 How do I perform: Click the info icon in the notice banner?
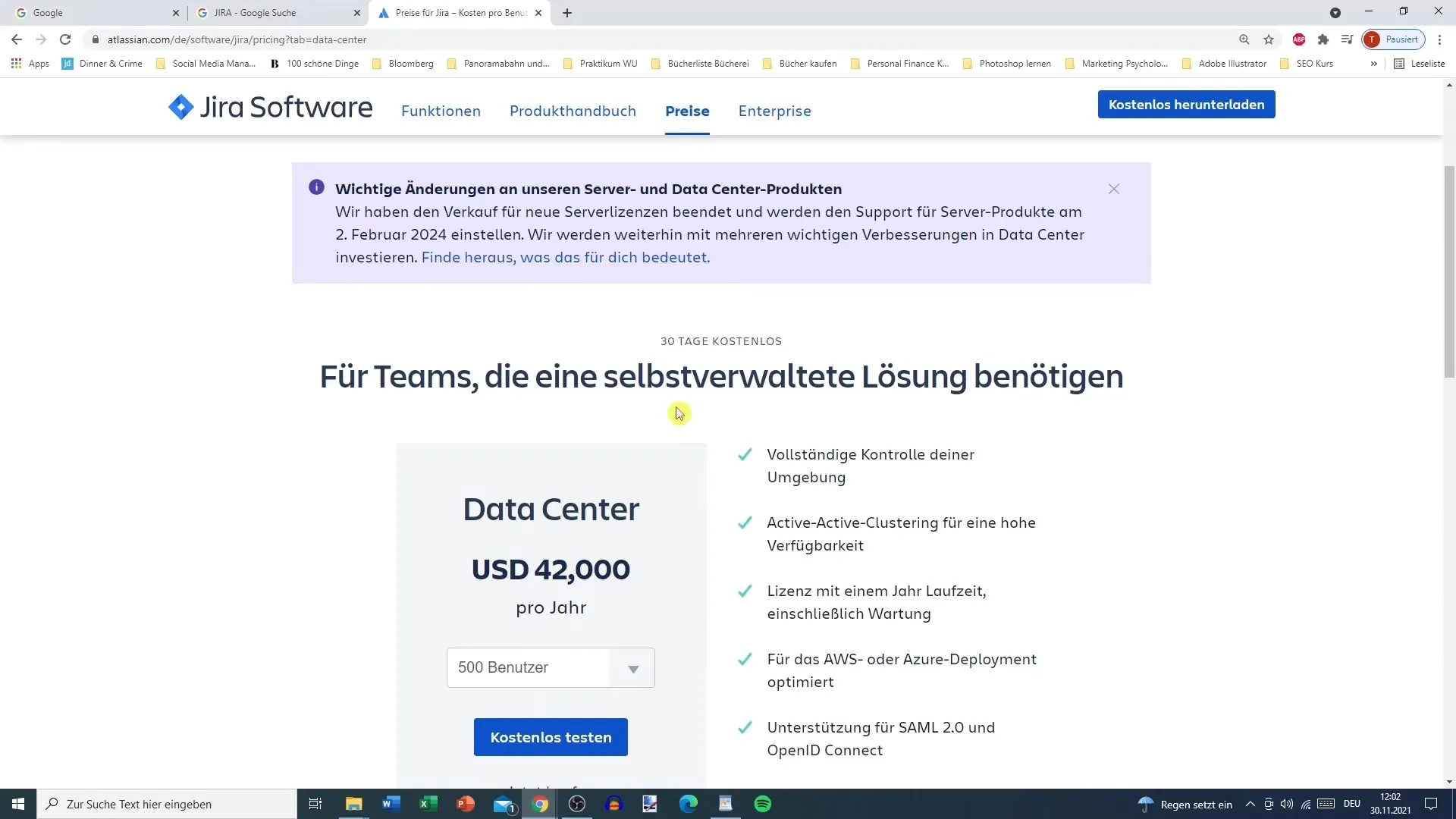316,187
